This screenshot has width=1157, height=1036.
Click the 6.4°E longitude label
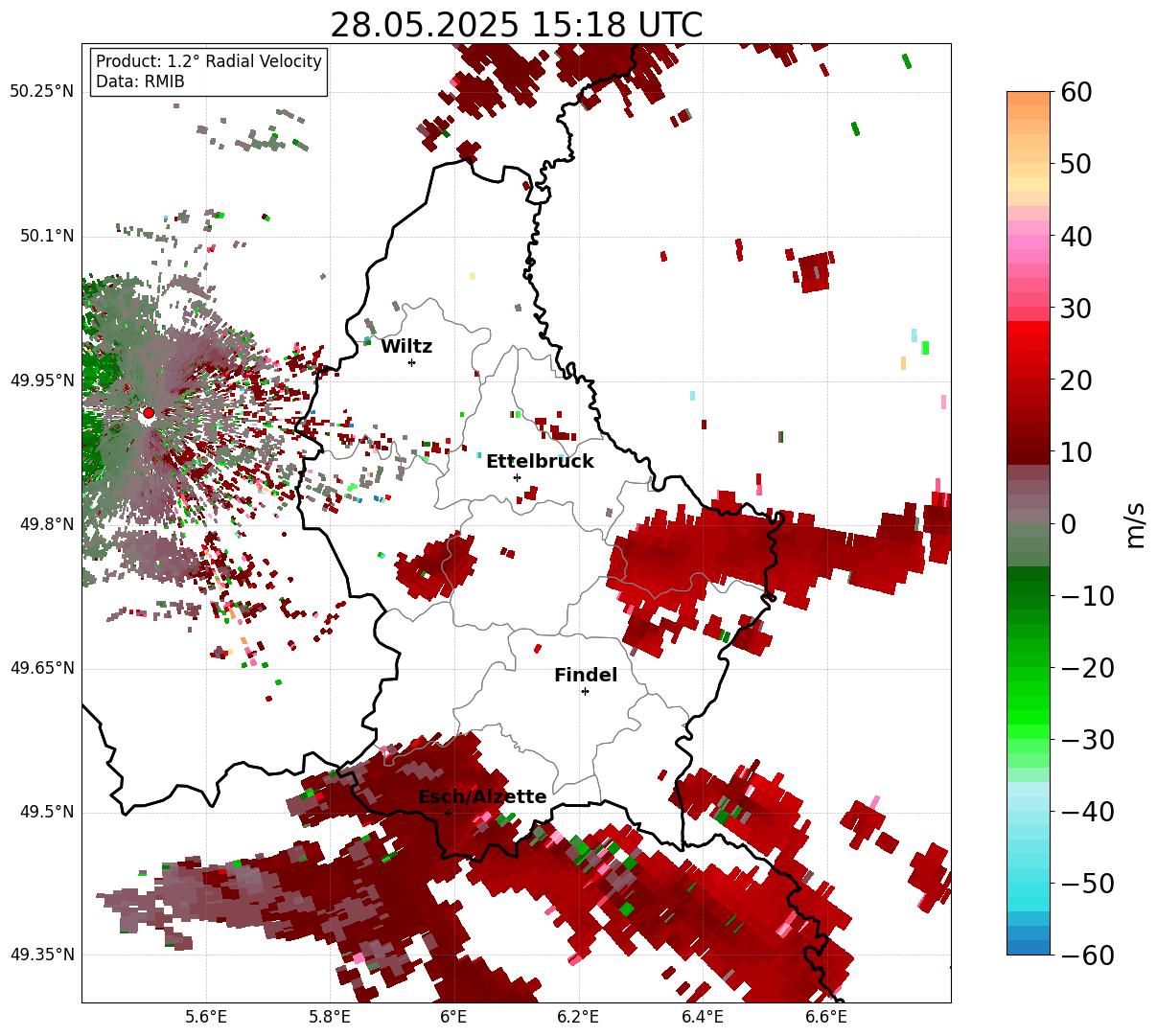tap(702, 1017)
